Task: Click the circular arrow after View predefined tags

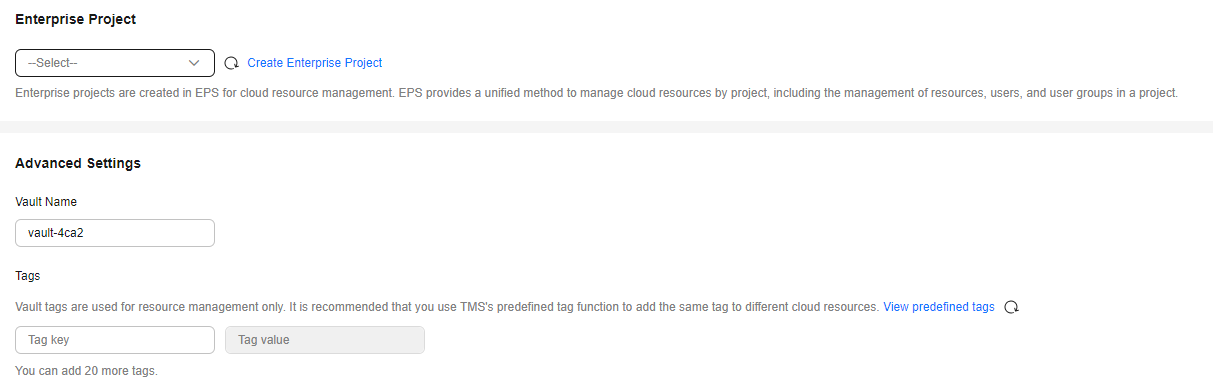Action: click(x=1011, y=307)
